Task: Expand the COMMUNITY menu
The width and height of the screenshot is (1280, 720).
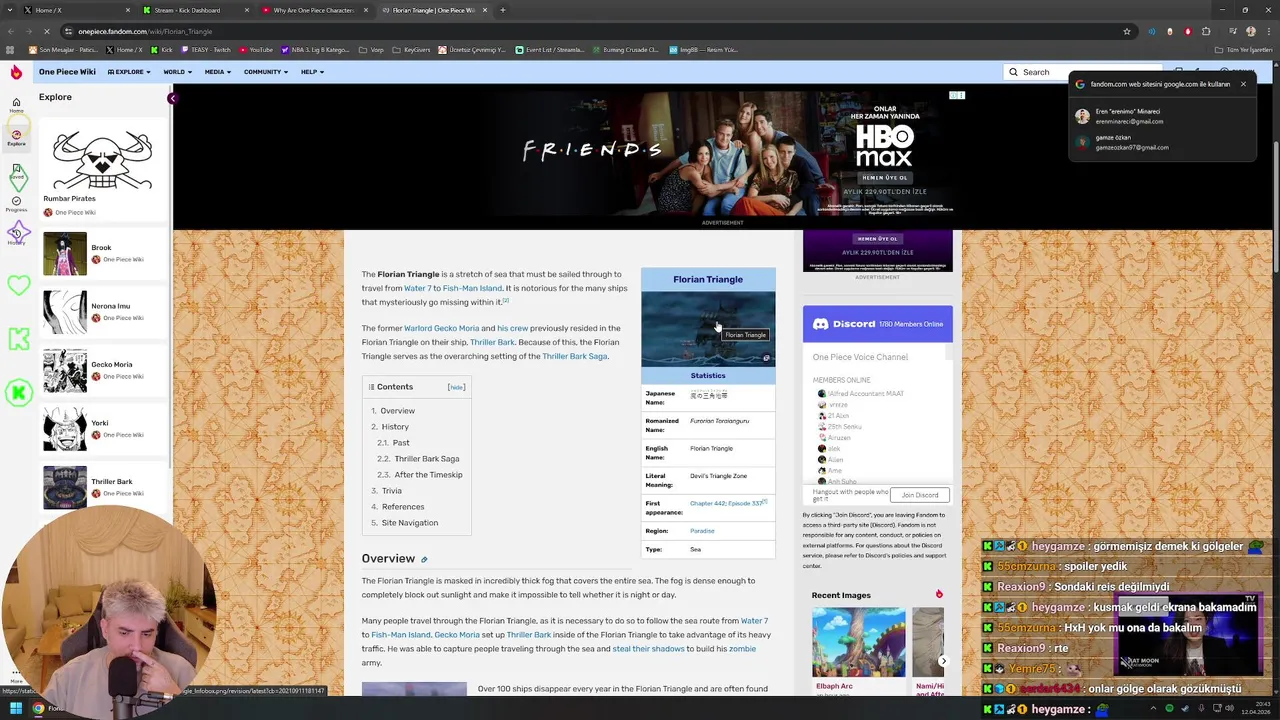Action: [266, 72]
